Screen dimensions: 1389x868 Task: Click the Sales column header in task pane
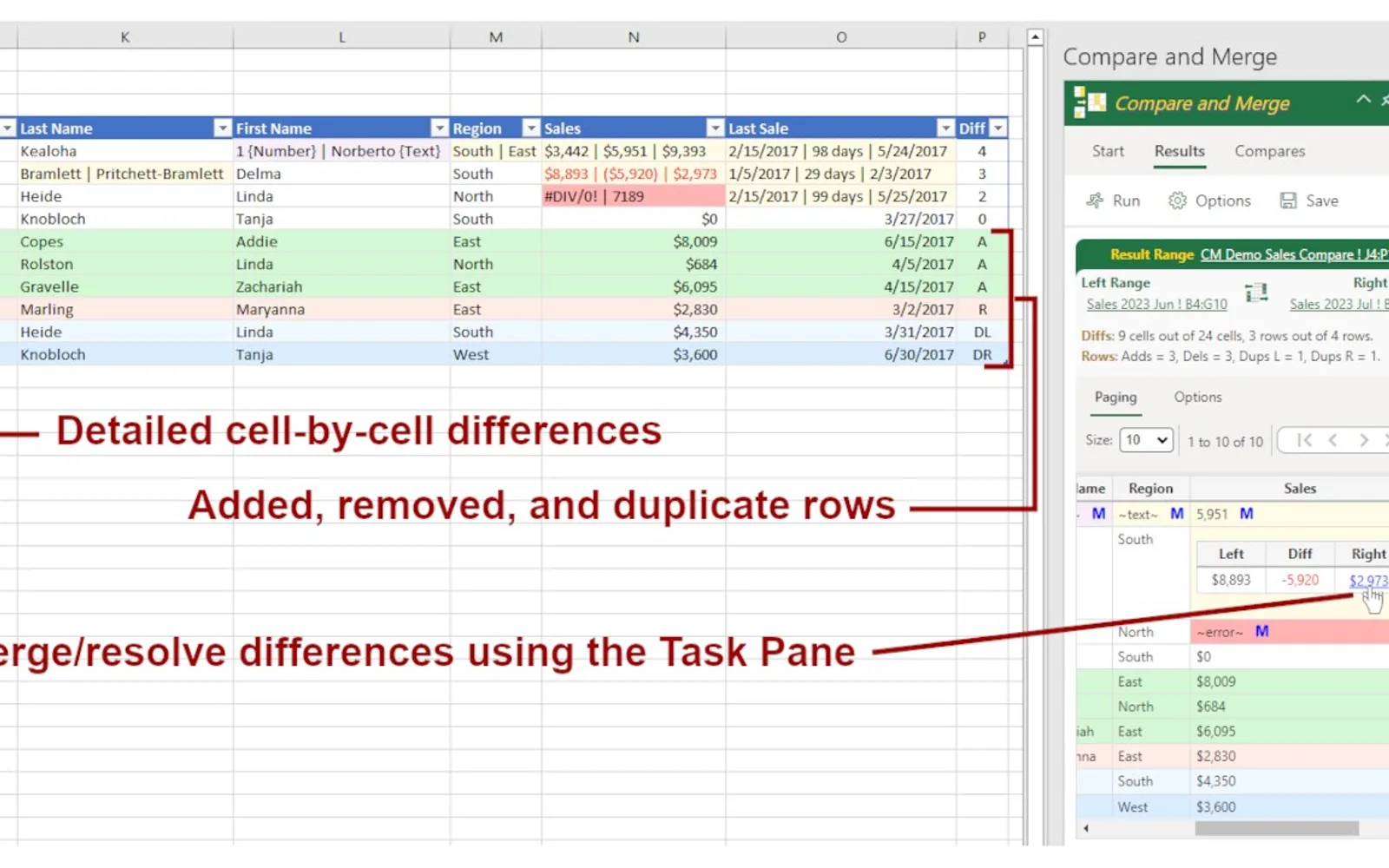tap(1300, 489)
